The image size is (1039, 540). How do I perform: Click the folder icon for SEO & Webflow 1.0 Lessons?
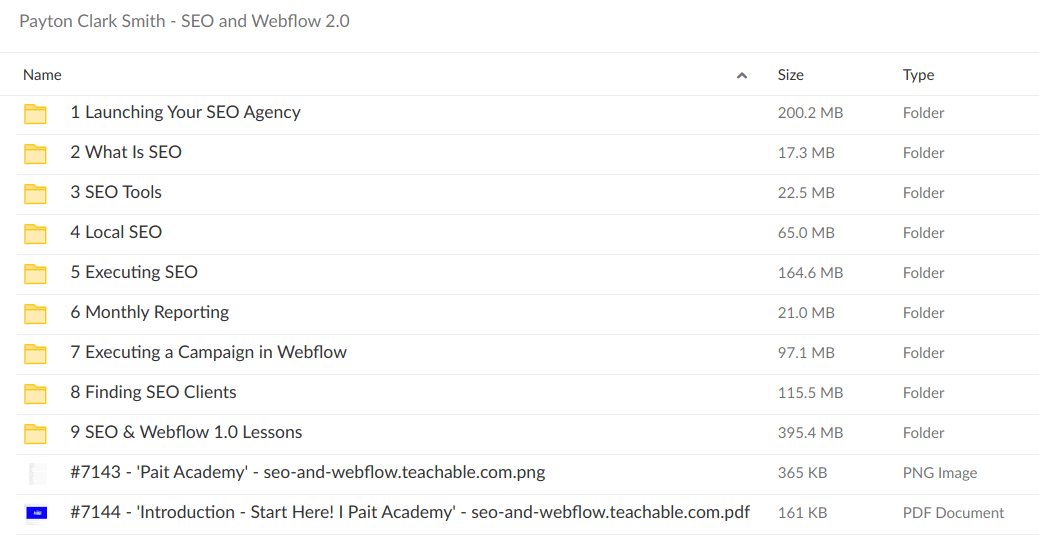click(x=36, y=433)
